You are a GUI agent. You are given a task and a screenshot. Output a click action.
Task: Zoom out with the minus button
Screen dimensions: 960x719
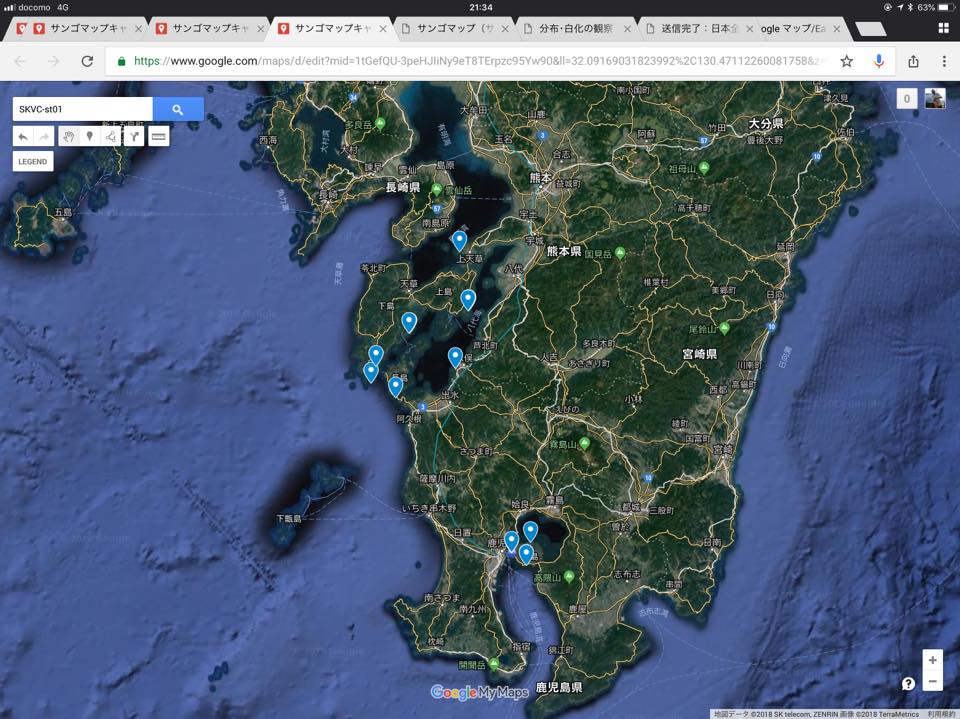[932, 682]
